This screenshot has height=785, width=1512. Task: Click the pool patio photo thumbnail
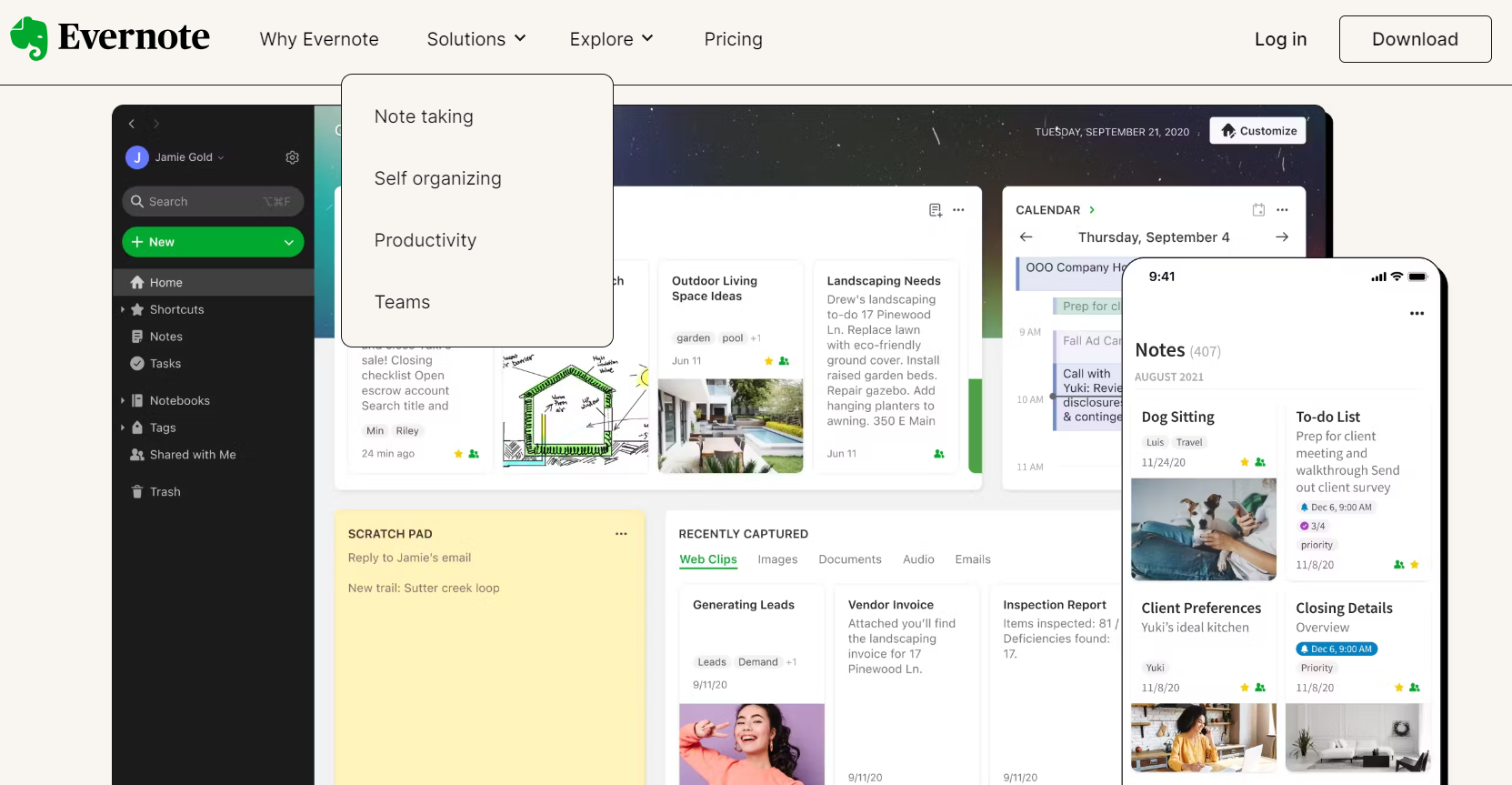tap(730, 426)
